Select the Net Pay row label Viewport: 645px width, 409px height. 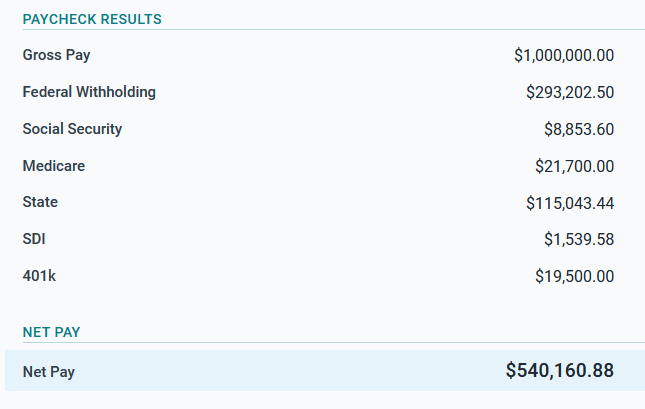click(49, 372)
